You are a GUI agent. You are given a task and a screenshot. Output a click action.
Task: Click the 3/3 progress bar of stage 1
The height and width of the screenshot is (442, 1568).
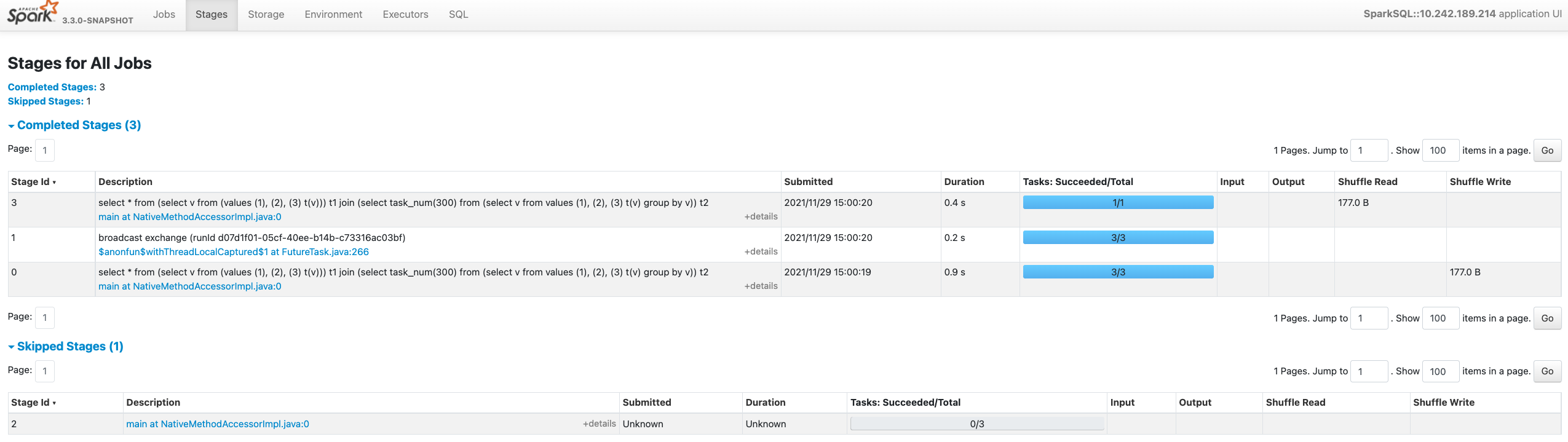click(1118, 238)
